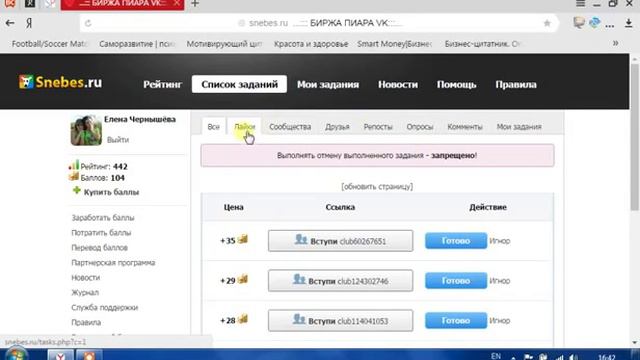Click Игнор for club124302746 task
640x360 pixels.
[500, 281]
